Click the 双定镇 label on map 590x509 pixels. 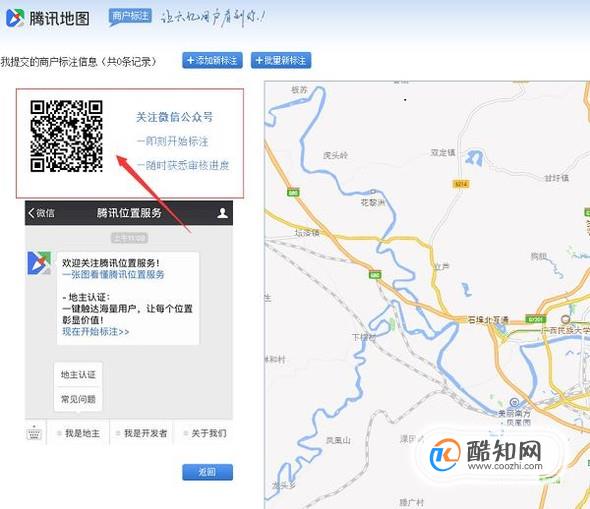443,153
